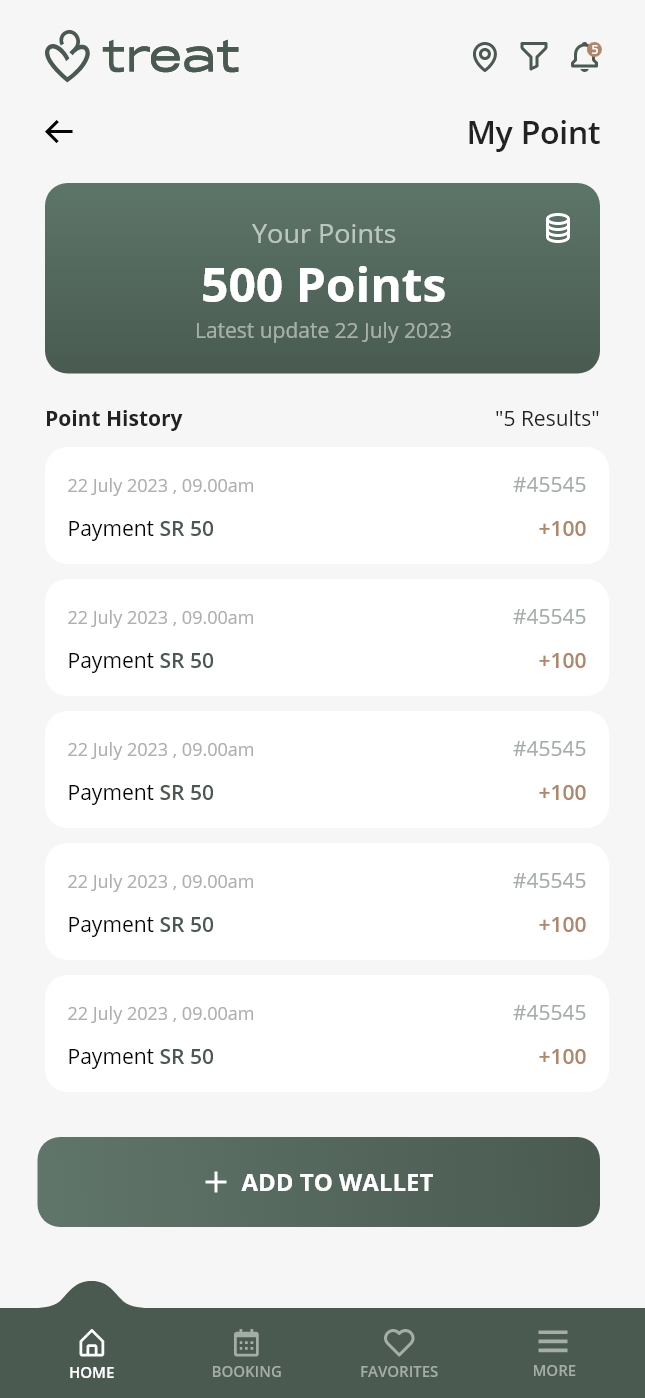Tap the location pin icon
The image size is (645, 1398).
tap(484, 57)
